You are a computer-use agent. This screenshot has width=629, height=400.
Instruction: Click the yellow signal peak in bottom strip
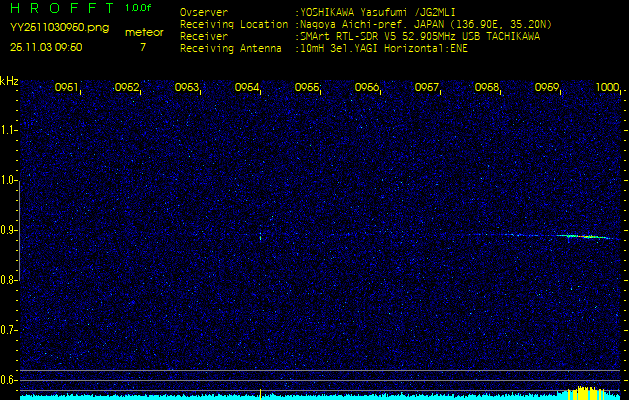pyautogui.click(x=582, y=391)
